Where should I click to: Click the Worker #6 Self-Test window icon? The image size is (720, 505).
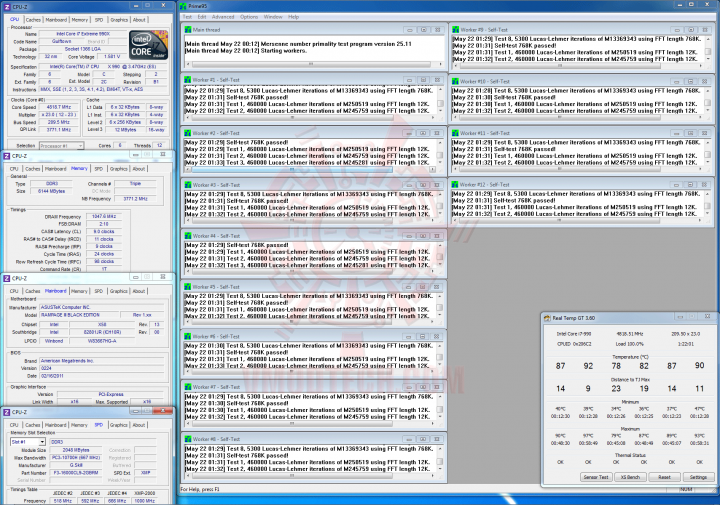click(x=188, y=337)
